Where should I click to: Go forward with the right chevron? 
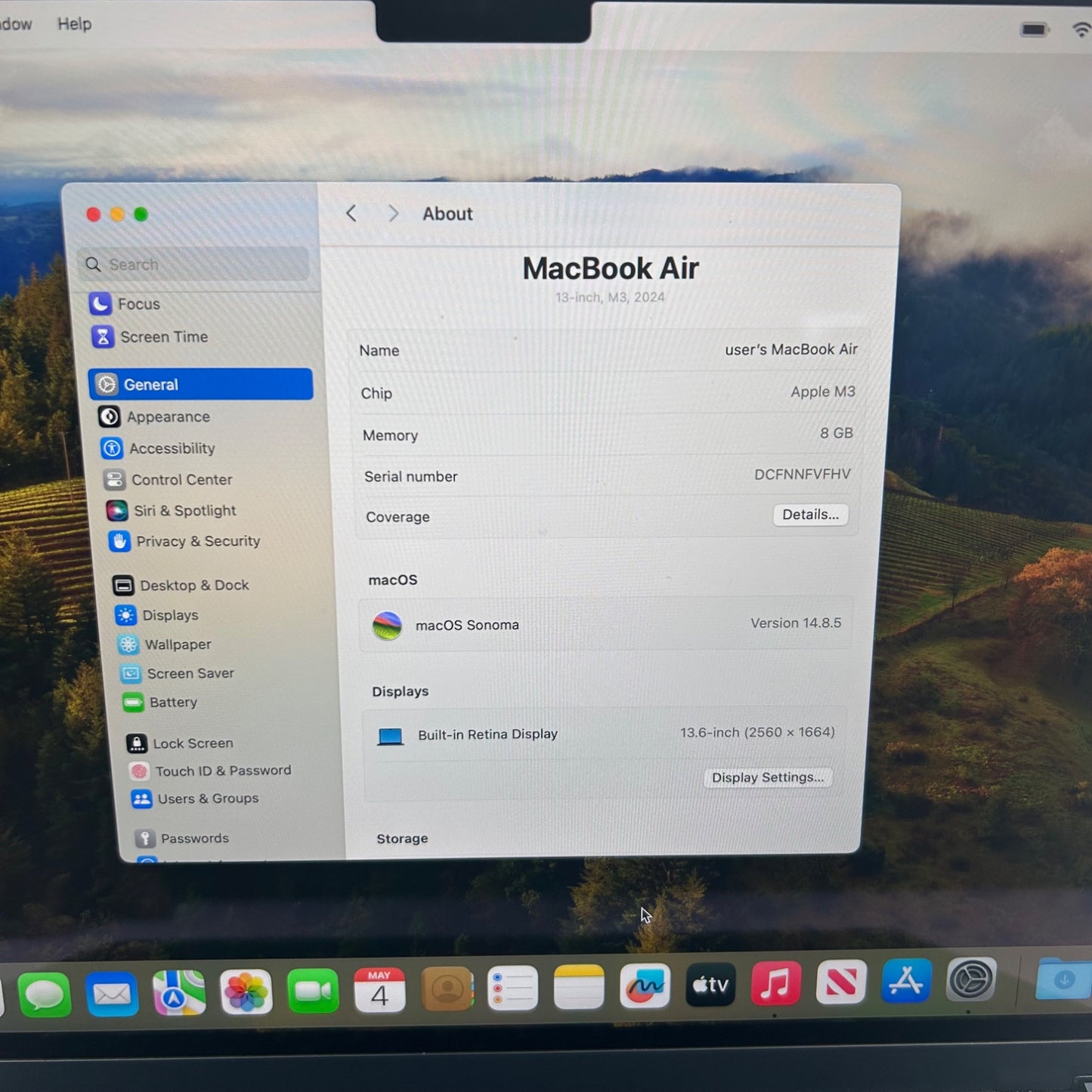pyautogui.click(x=393, y=214)
